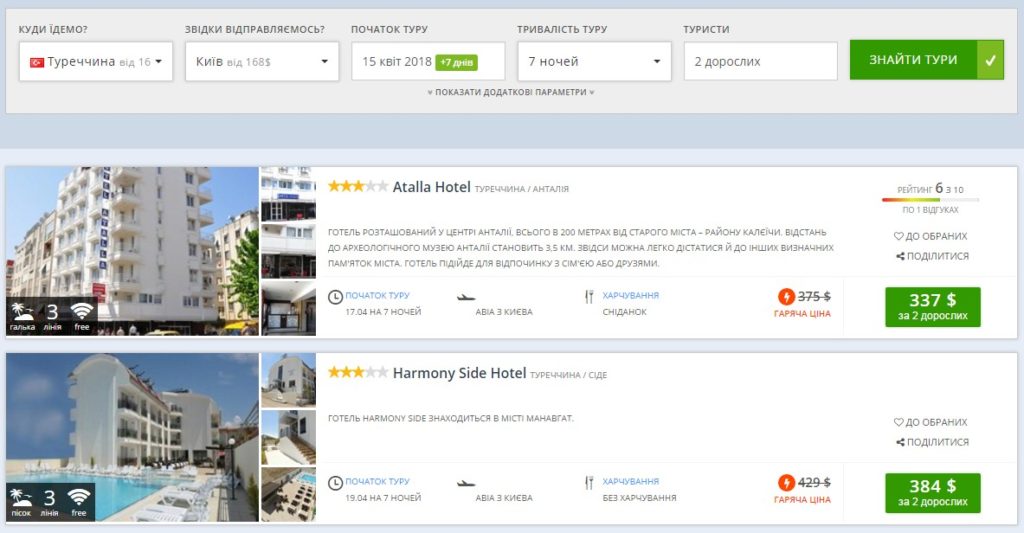The height and width of the screenshot is (533, 1024).
Task: Click the ЗНАЙТИ ТУРИ search button
Action: pos(914,60)
